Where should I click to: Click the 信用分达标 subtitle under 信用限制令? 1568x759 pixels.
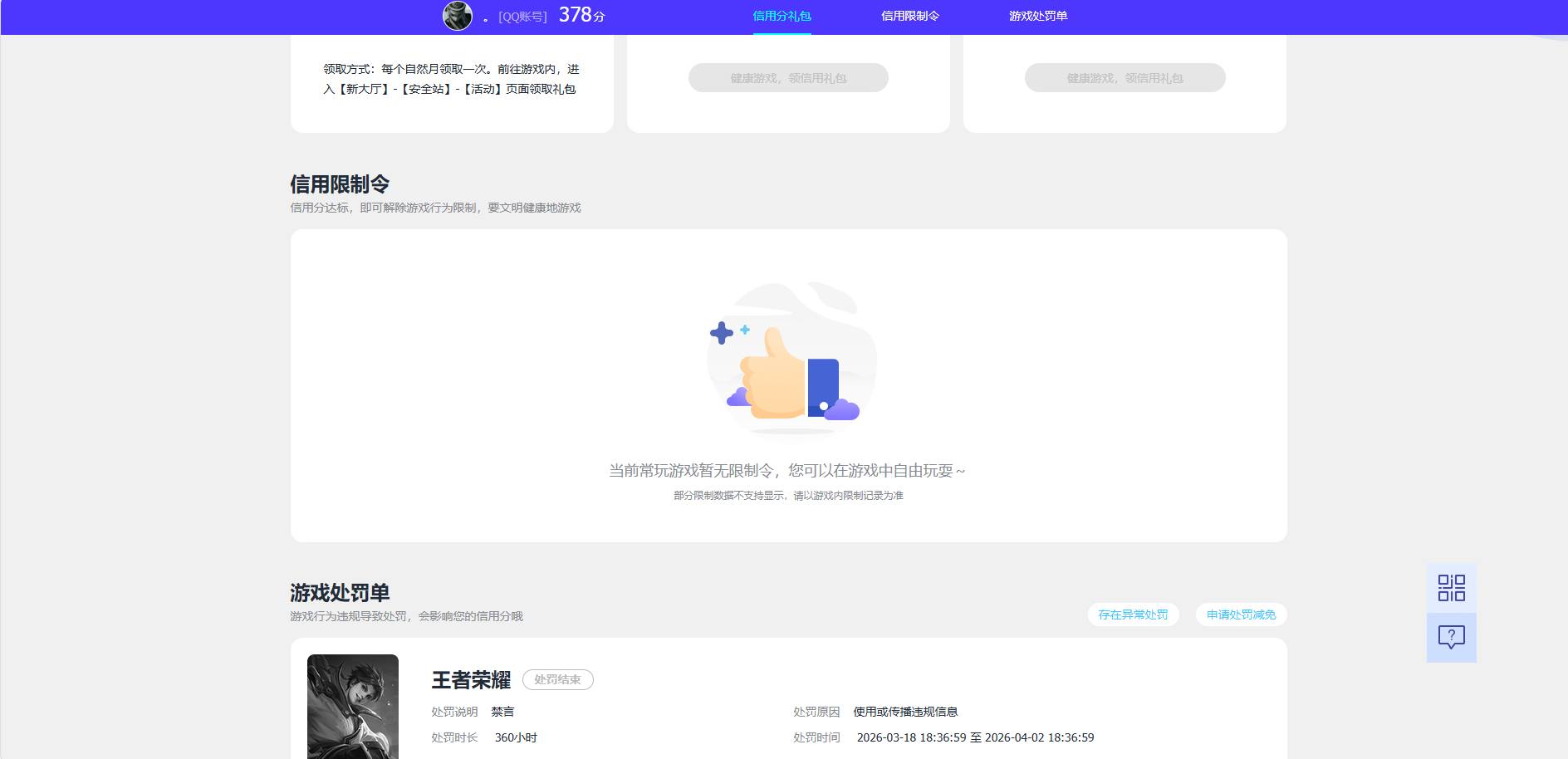click(435, 208)
